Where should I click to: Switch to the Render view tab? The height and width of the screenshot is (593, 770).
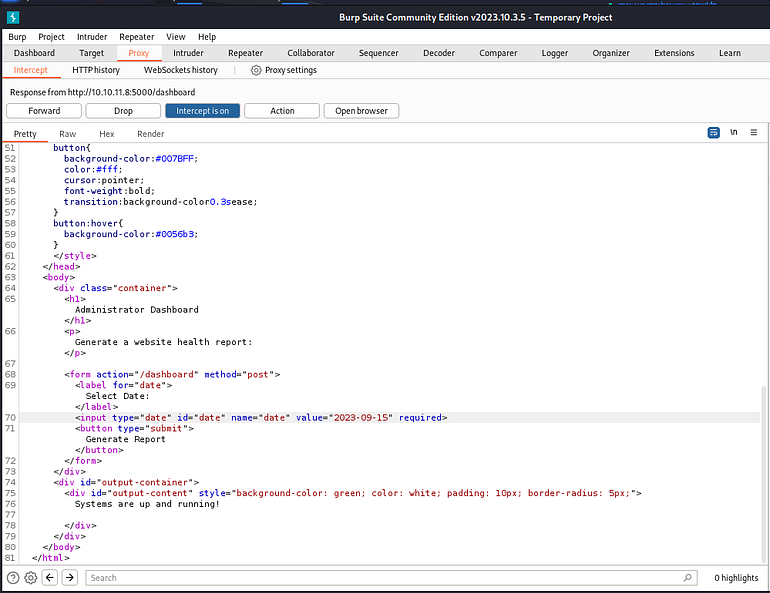pos(150,134)
